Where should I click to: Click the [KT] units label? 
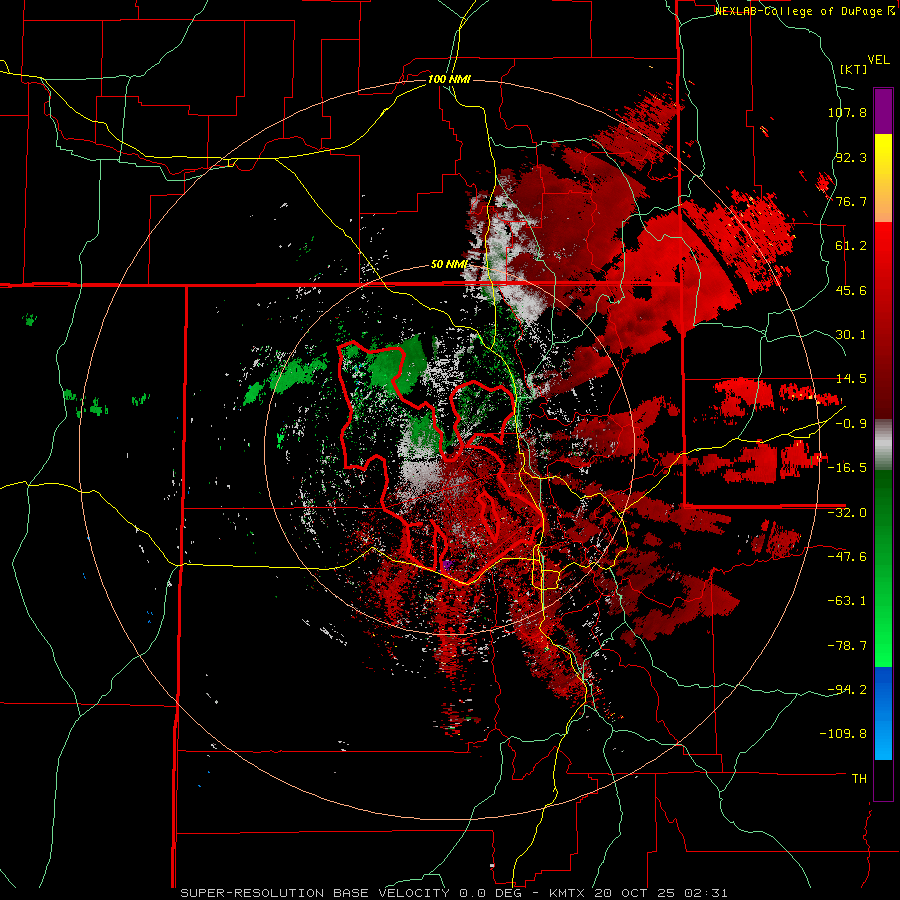click(854, 69)
